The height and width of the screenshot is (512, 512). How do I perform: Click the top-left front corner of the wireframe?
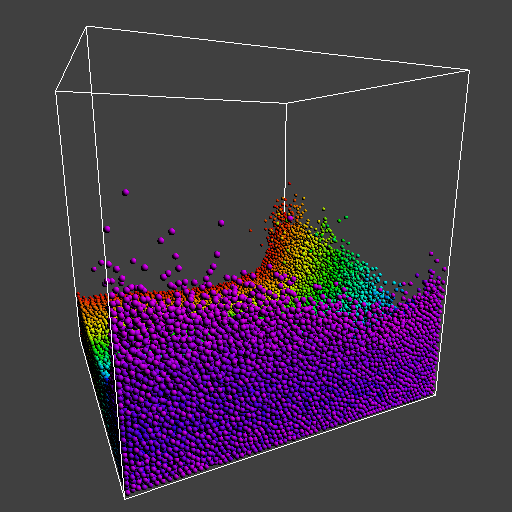click(55, 91)
